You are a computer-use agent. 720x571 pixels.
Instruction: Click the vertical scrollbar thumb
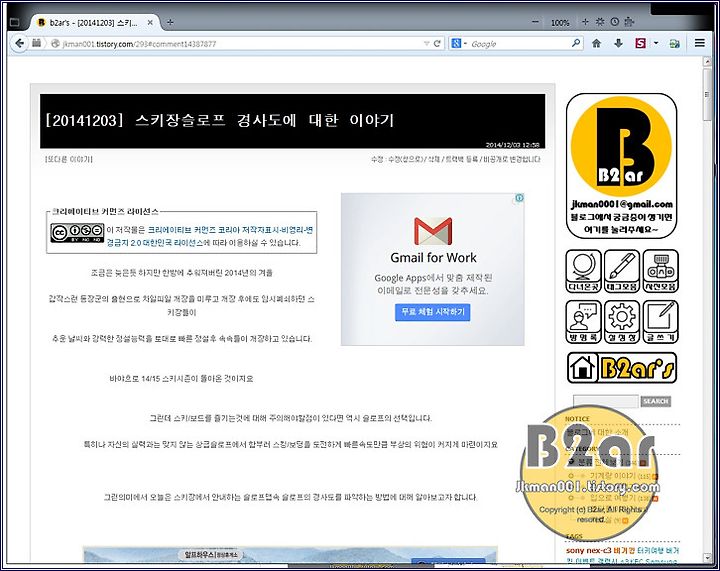click(x=708, y=94)
